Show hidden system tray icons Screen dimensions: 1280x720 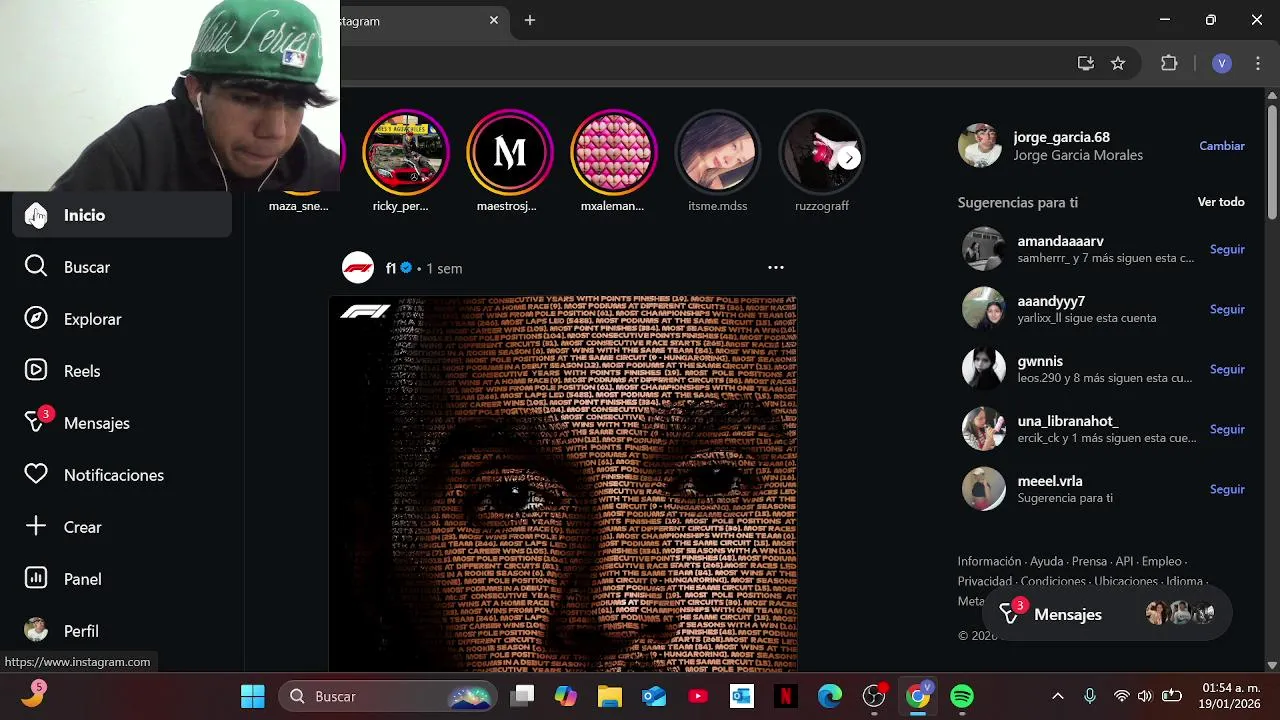pos(1058,696)
